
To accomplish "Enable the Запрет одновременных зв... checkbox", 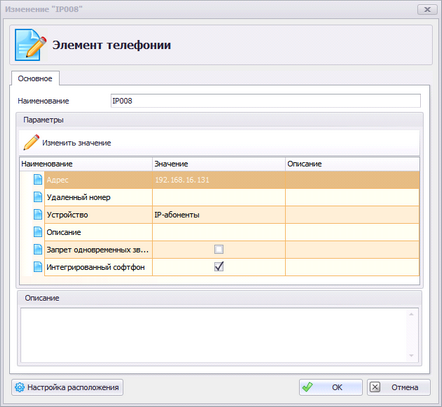I will [219, 249].
